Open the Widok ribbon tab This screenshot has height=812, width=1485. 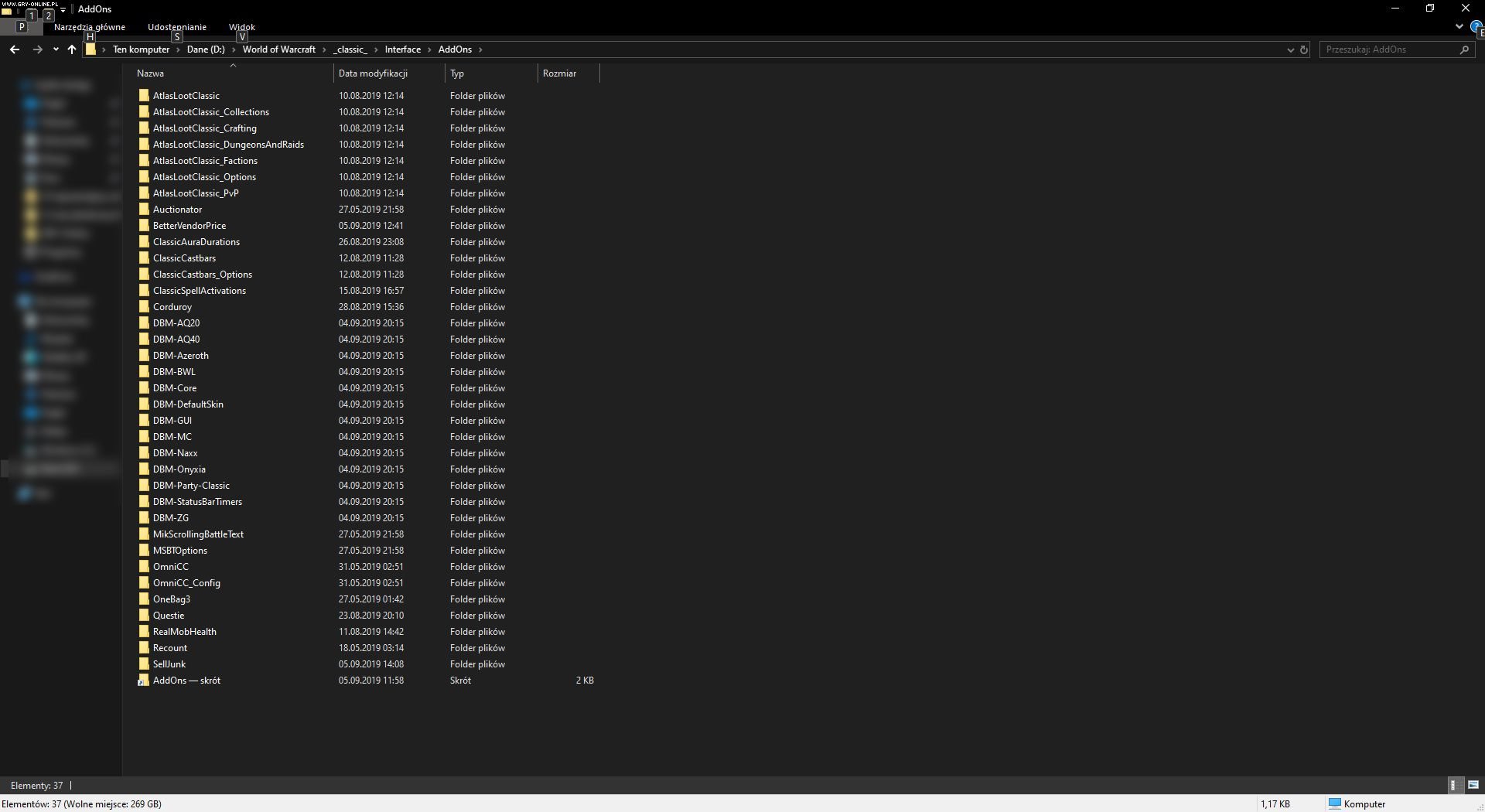pyautogui.click(x=241, y=27)
